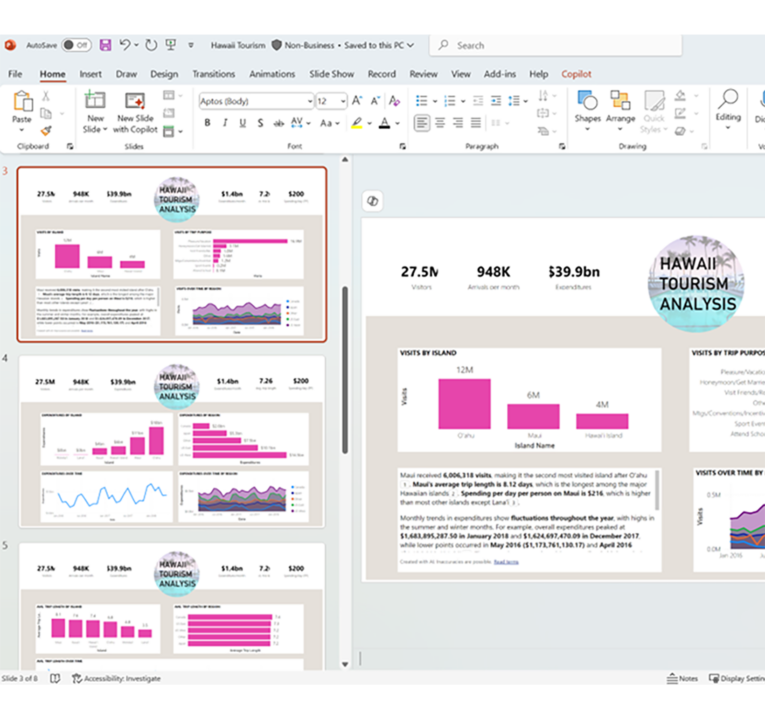
Task: Justify paragraph text
Action: [476, 123]
